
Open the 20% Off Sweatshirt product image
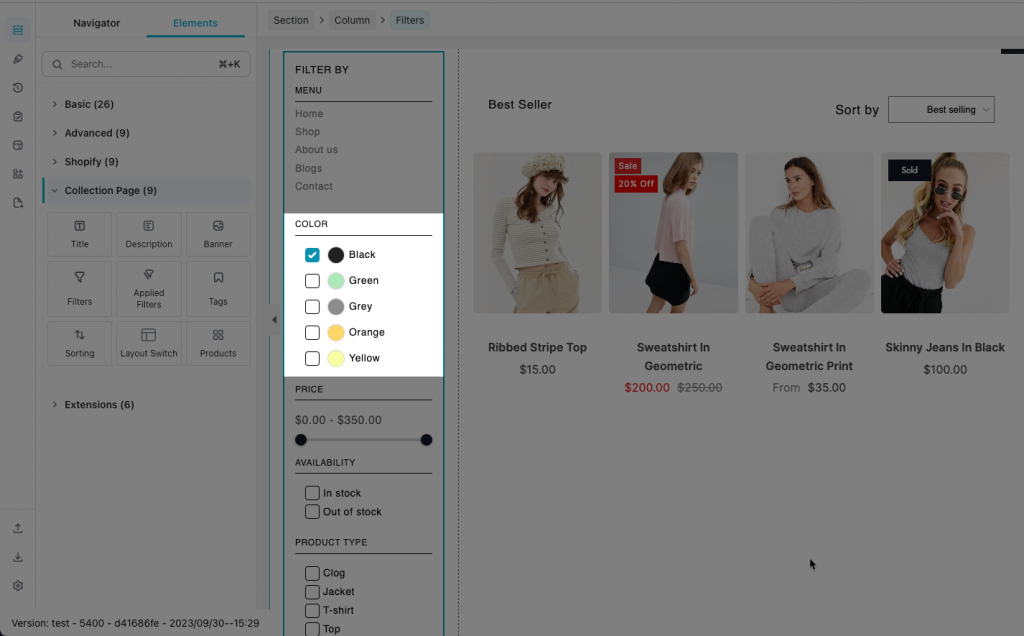pyautogui.click(x=673, y=233)
